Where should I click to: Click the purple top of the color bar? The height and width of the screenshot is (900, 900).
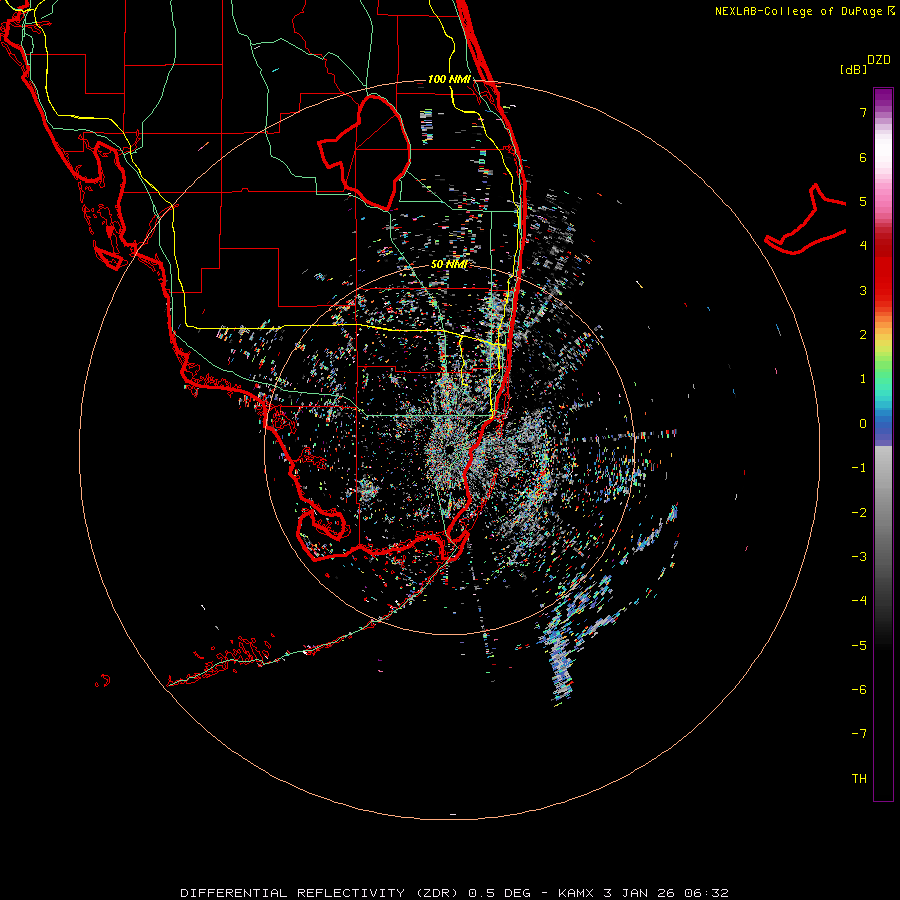tap(883, 98)
